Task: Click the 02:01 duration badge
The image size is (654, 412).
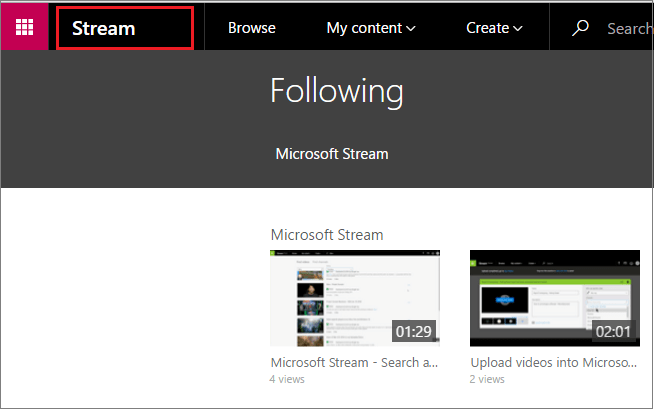Action: (x=614, y=332)
